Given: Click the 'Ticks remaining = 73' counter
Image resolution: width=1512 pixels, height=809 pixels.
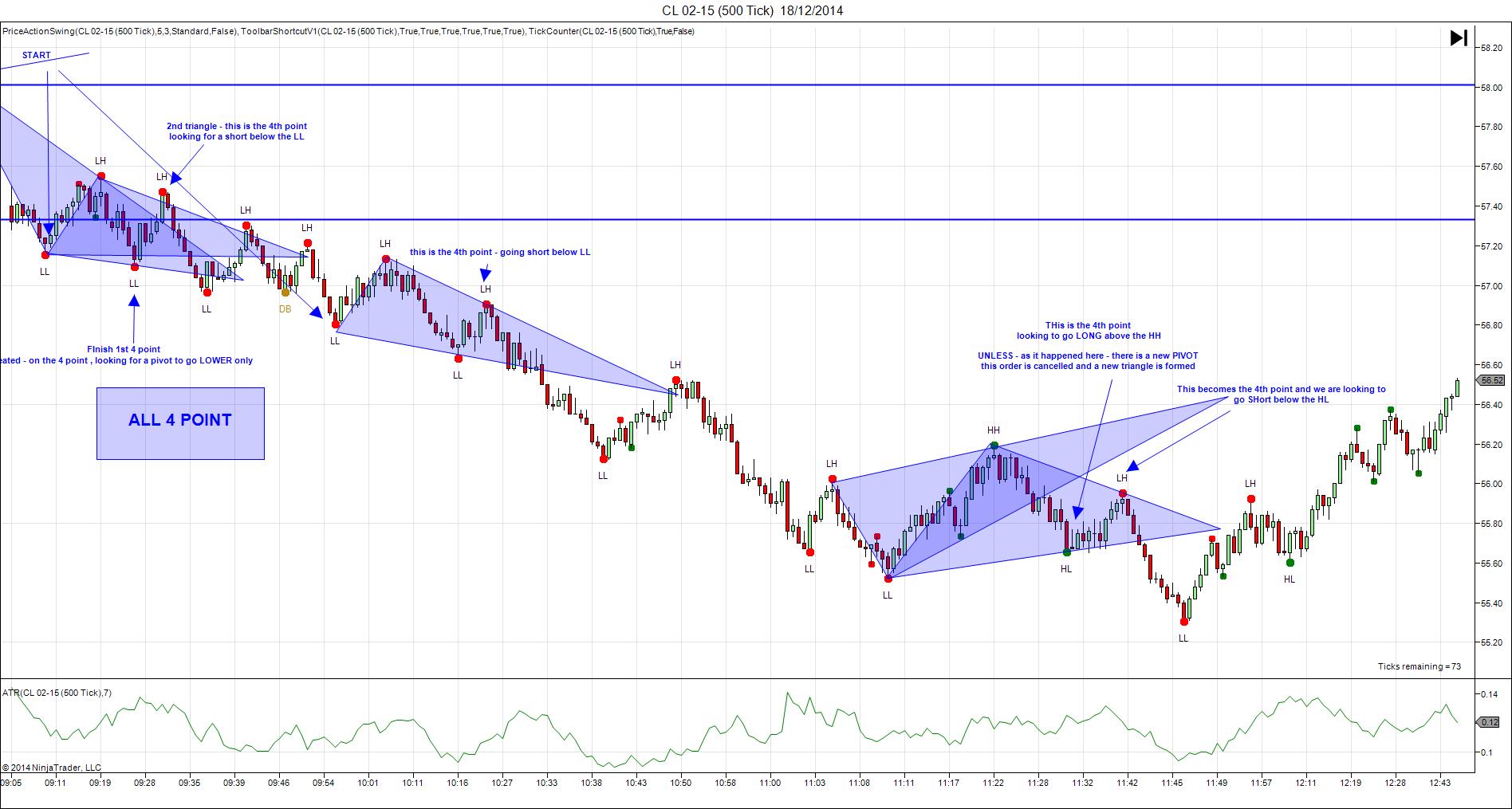Looking at the screenshot, I should (1419, 666).
